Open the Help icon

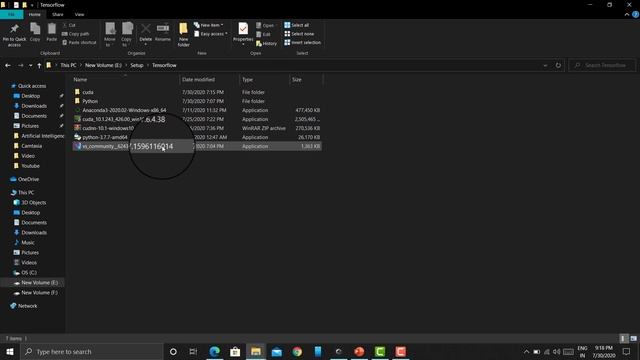point(636,14)
